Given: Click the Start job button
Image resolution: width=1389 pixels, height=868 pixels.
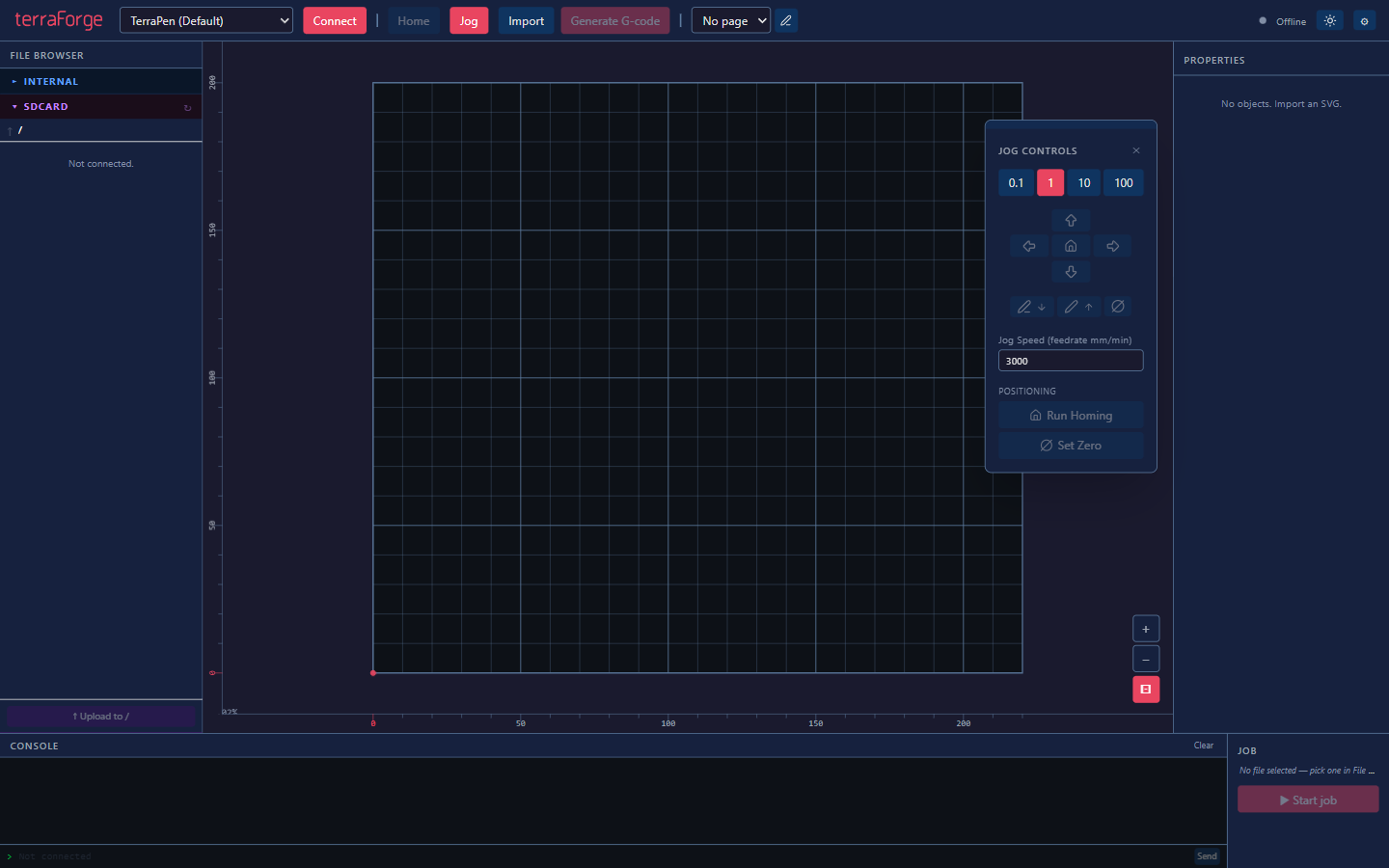Looking at the screenshot, I should 1308,800.
